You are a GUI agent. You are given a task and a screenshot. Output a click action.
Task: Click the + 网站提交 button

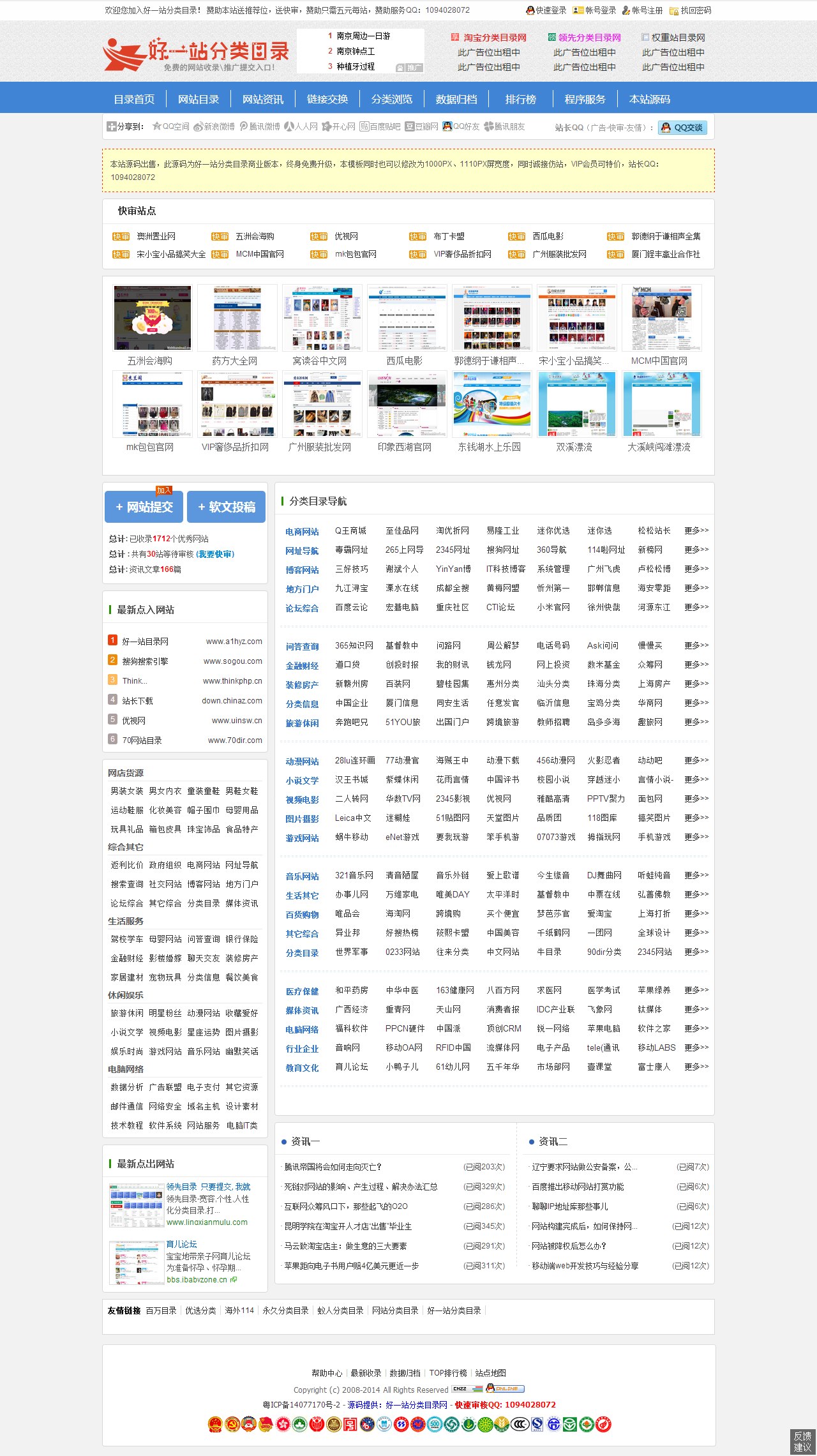click(x=144, y=507)
